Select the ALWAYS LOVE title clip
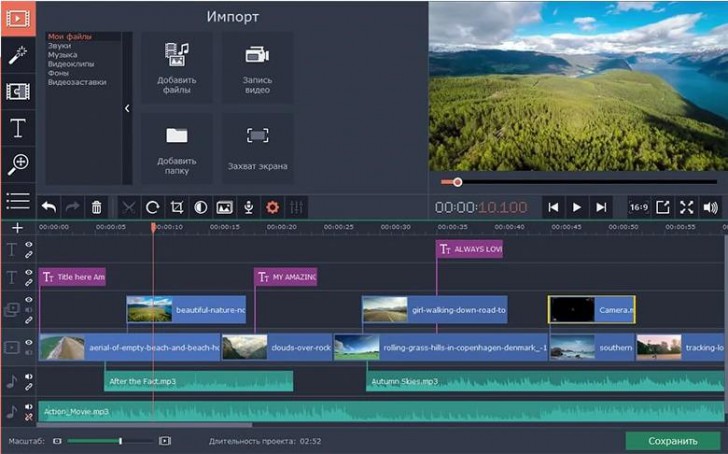Image resolution: width=728 pixels, height=454 pixels. click(x=469, y=249)
